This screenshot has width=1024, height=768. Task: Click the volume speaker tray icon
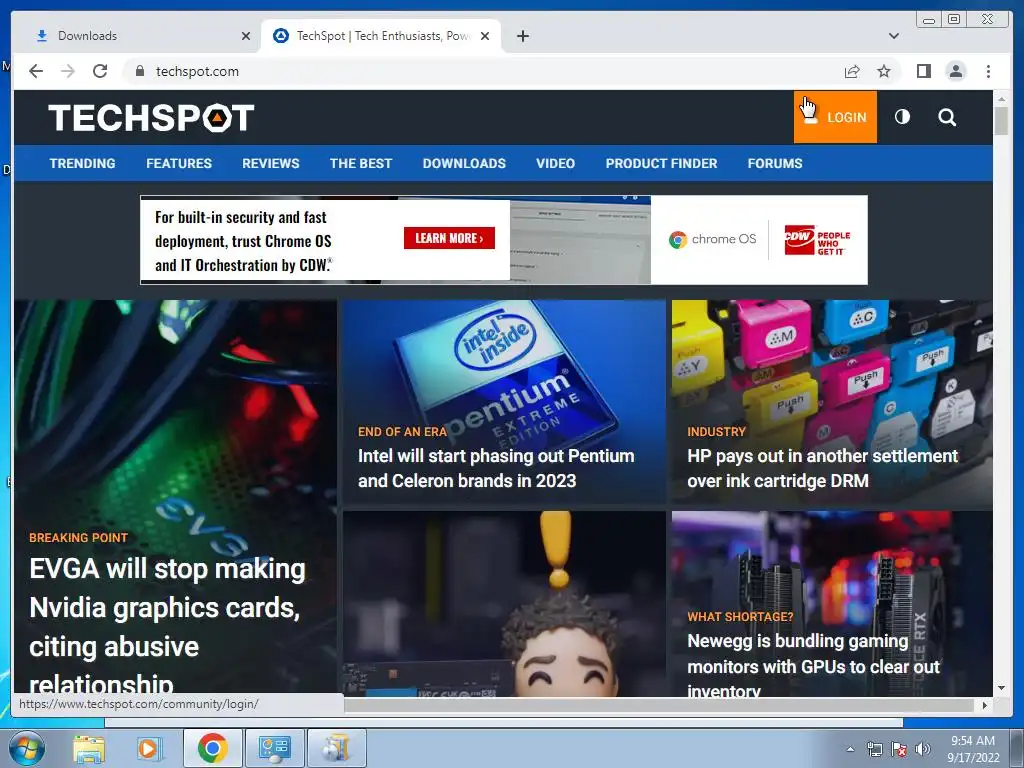click(923, 749)
